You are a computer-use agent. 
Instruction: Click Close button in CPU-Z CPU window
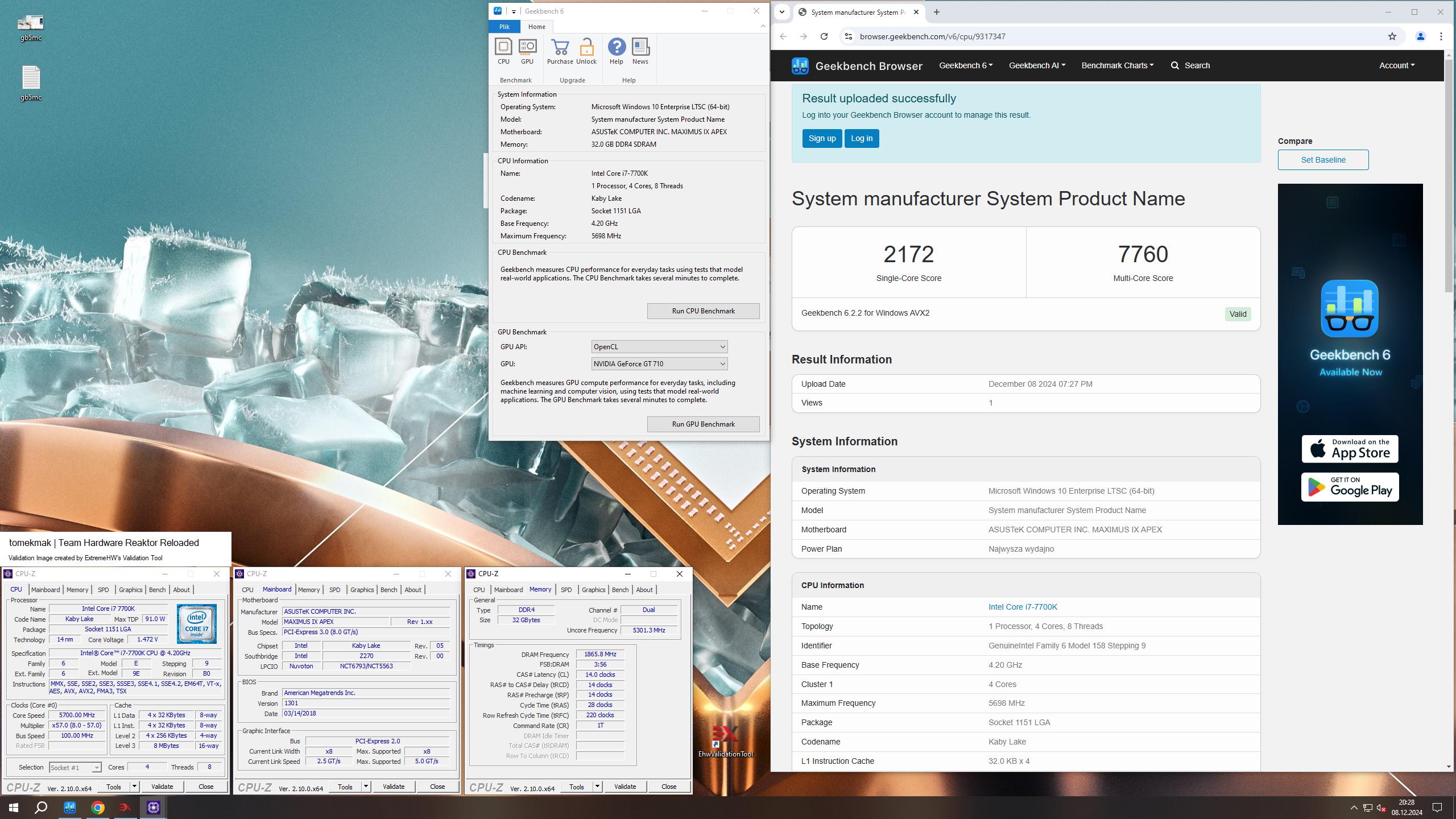coord(206,787)
